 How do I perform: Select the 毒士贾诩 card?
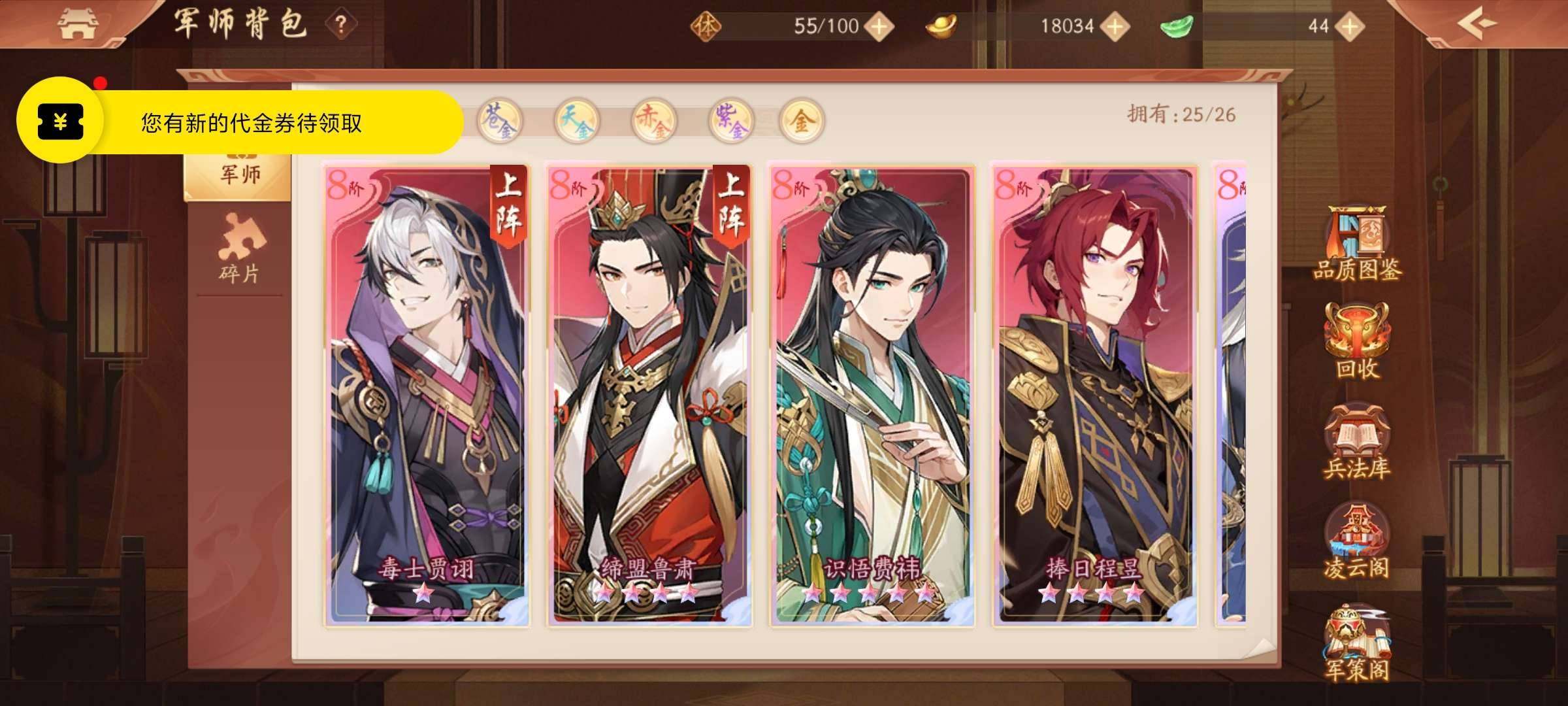point(427,395)
